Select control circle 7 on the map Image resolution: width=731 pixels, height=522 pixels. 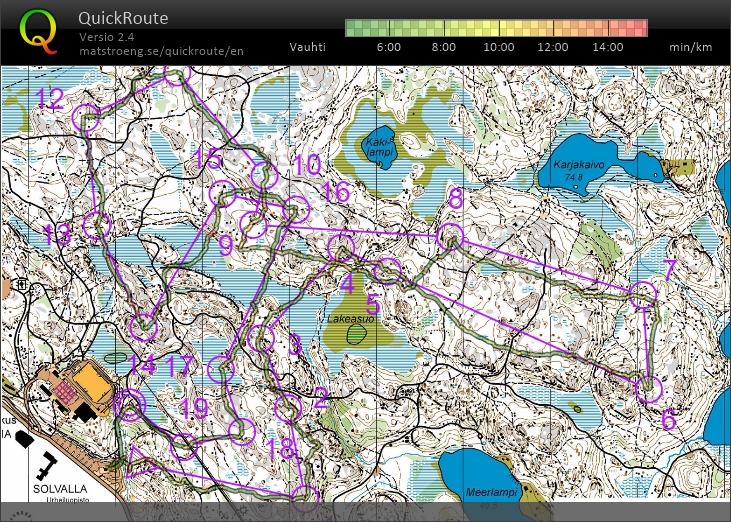pyautogui.click(x=644, y=294)
